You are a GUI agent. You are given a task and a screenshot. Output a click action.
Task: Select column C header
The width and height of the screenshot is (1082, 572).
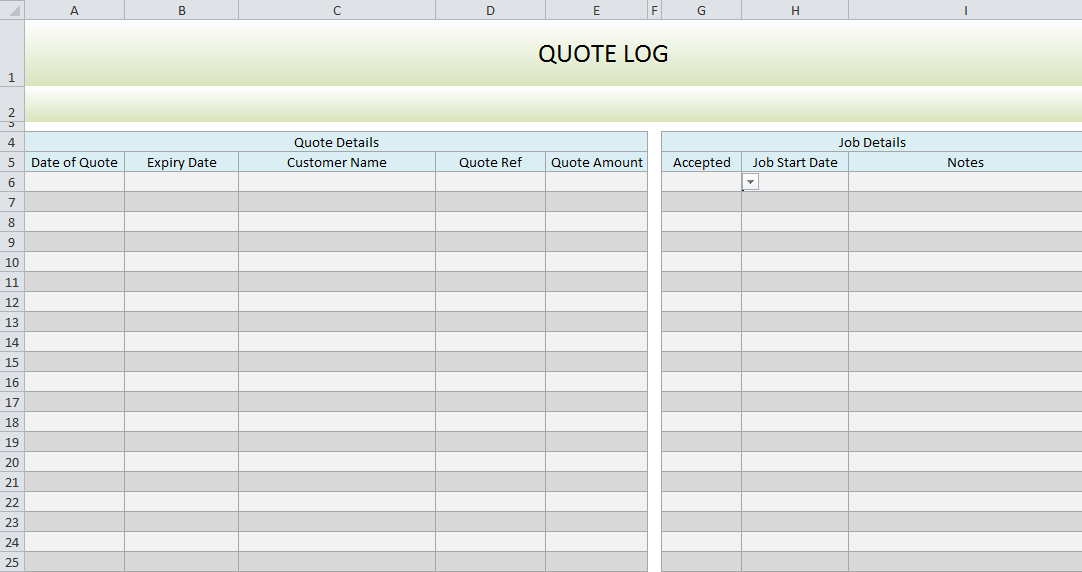tap(337, 10)
